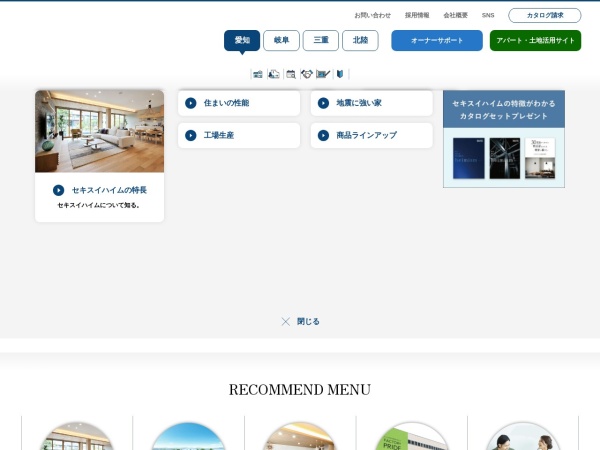Click 閉じる to close the menu
This screenshot has height=450, width=600.
click(308, 321)
